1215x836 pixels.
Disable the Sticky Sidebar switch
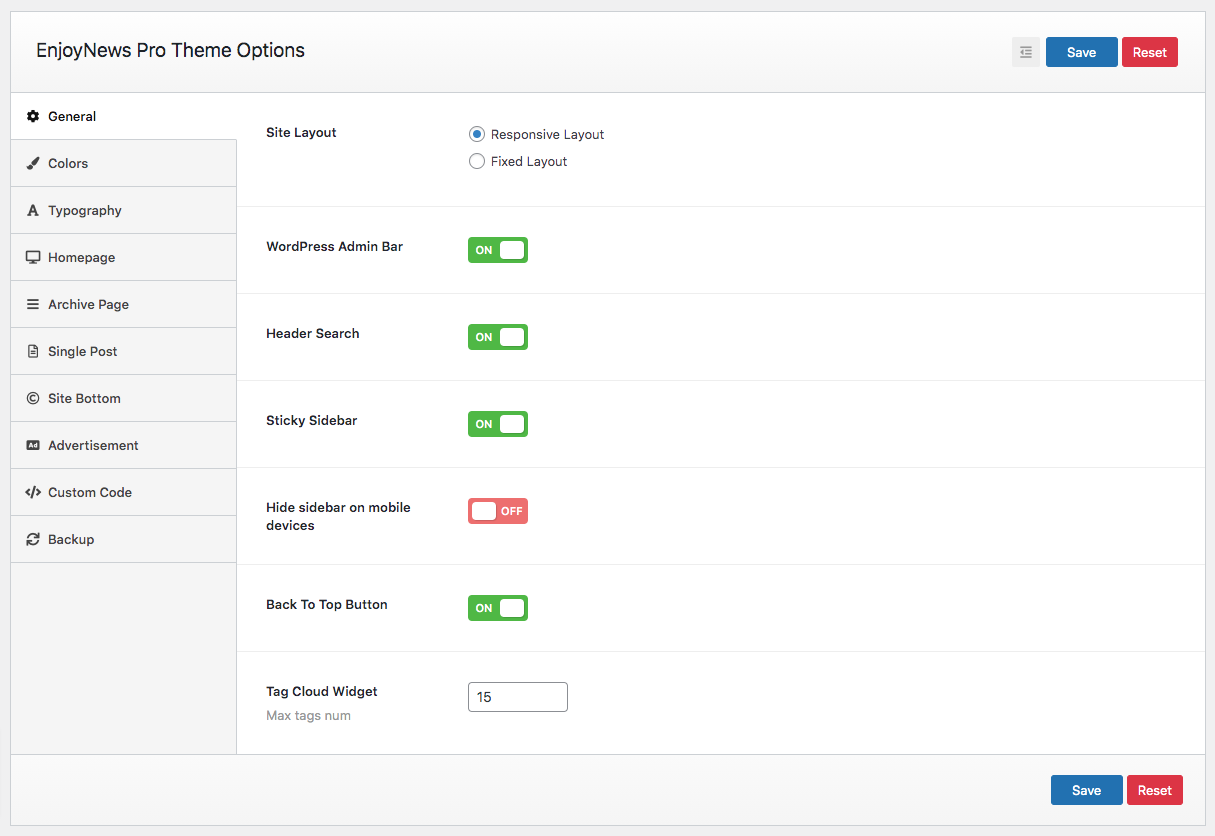tap(498, 424)
